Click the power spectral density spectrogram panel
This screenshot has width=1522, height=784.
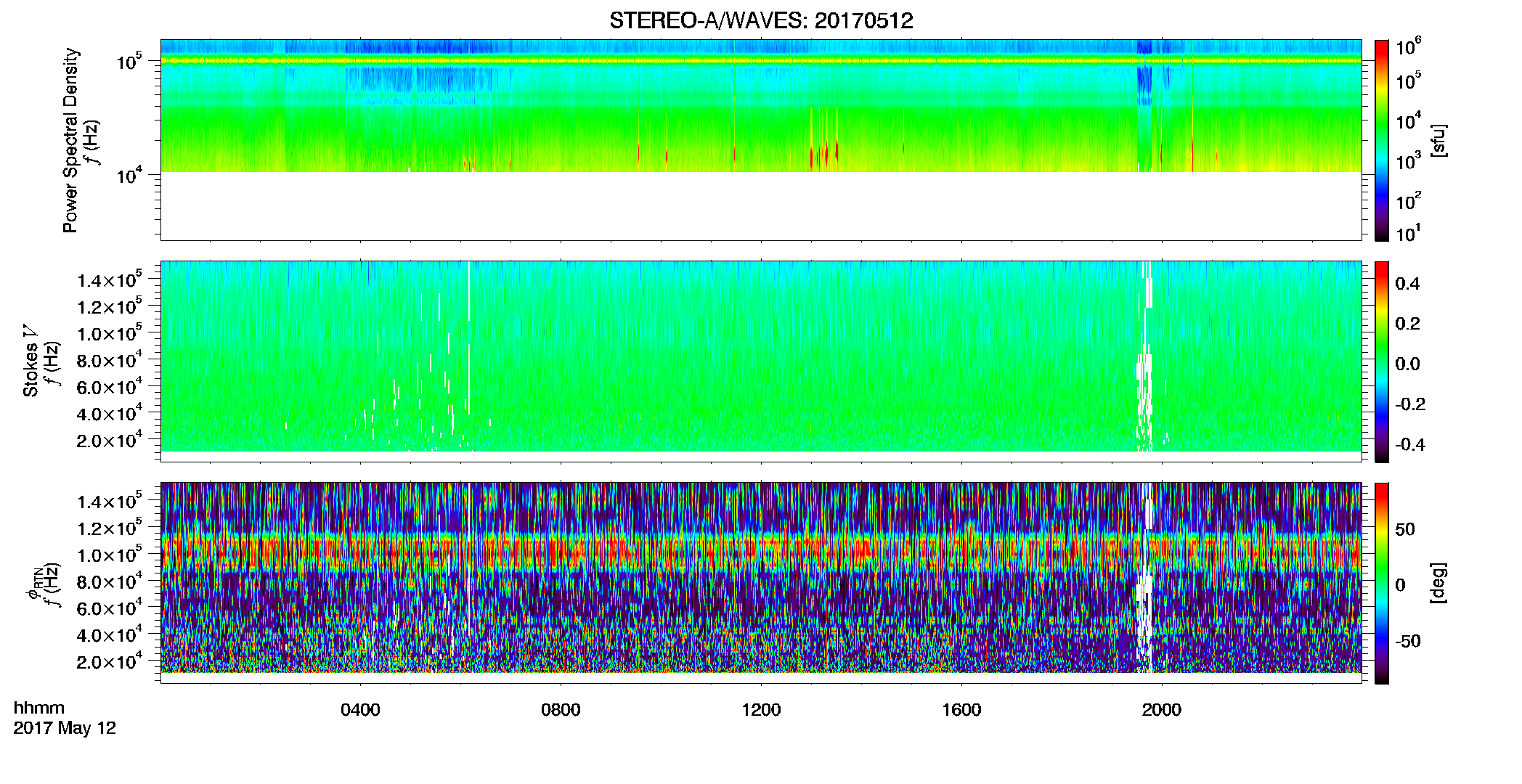[x=761, y=140]
